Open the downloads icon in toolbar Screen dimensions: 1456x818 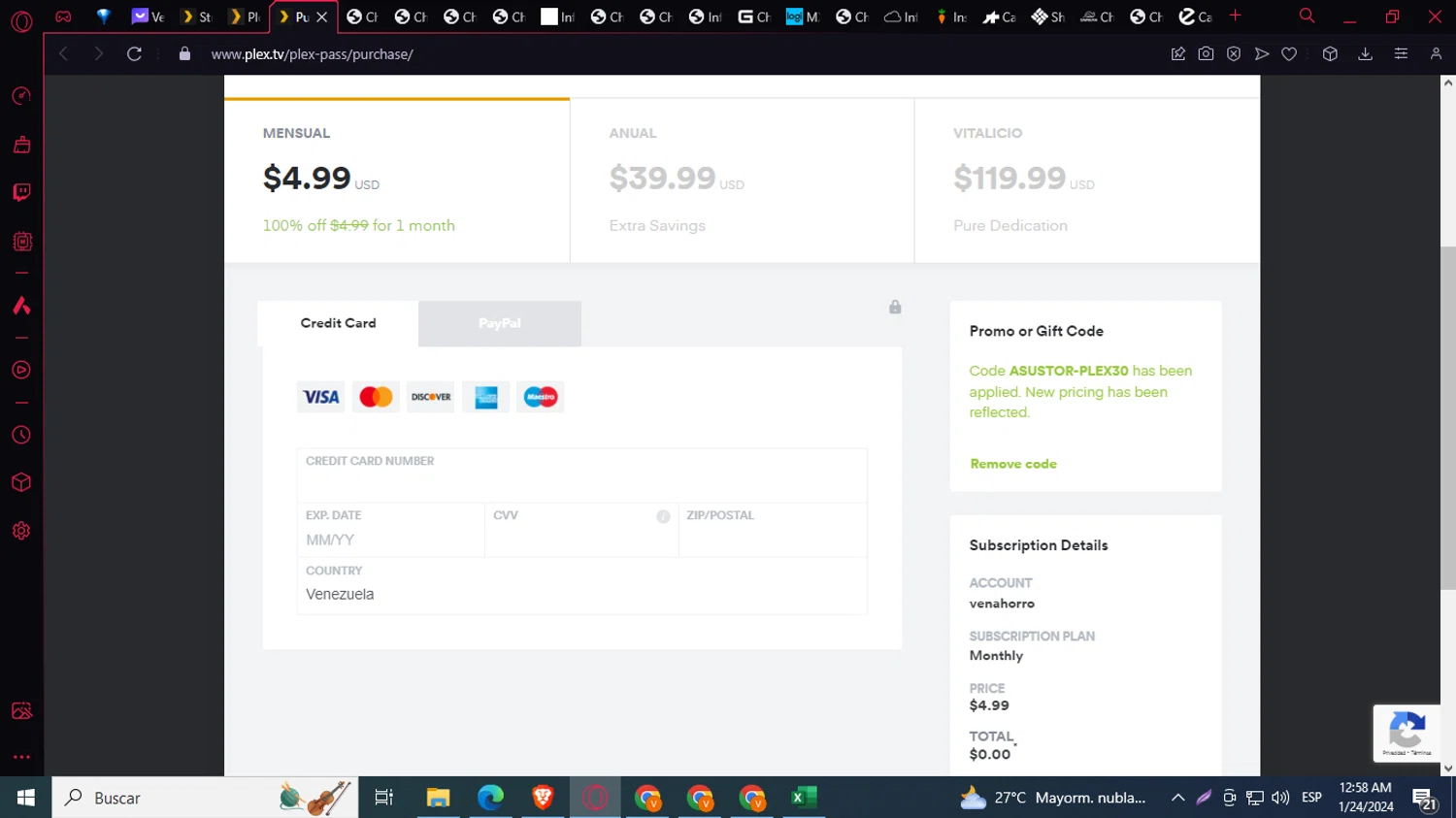(1365, 54)
